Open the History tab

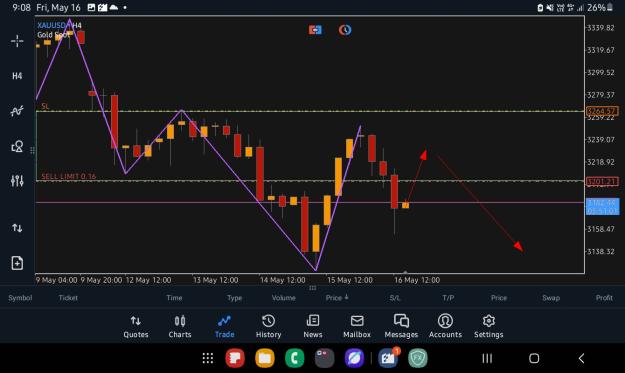268,327
